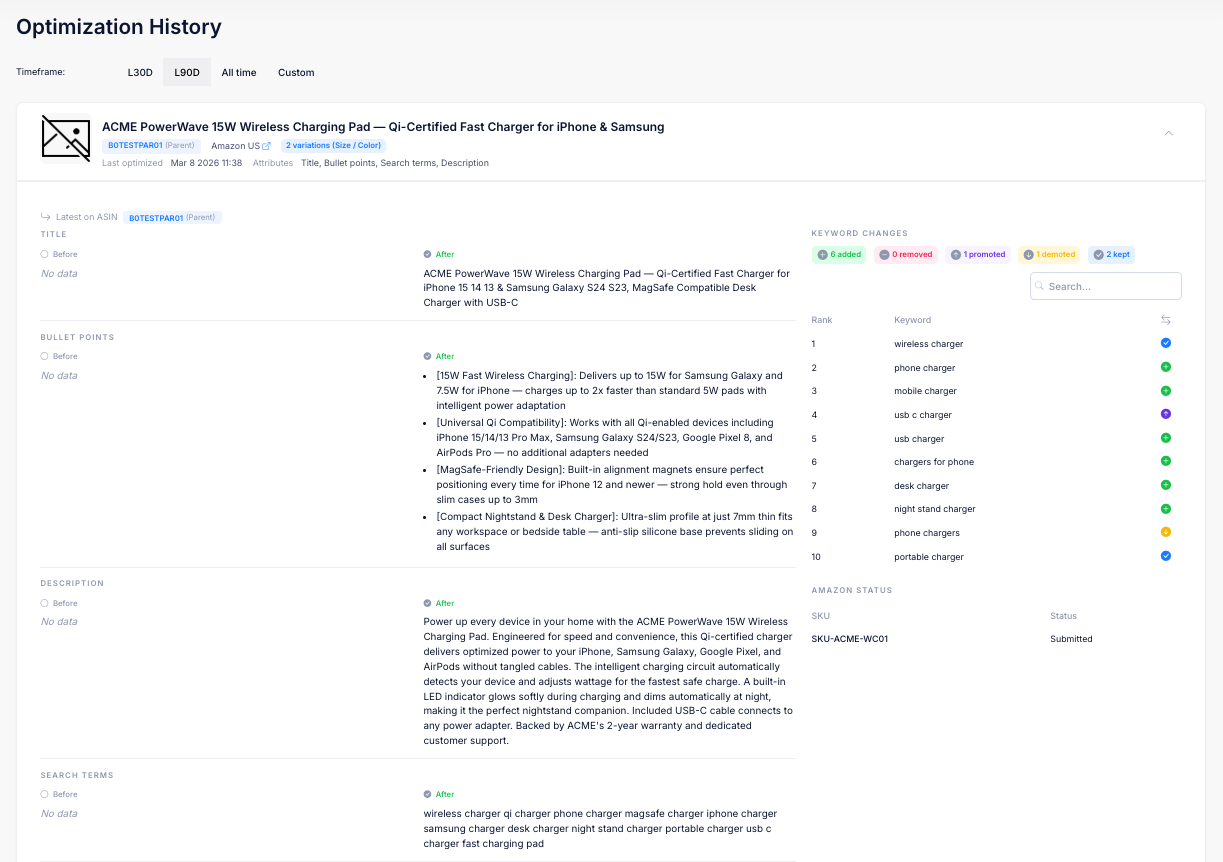1223x862 pixels.
Task: Click the yellow demoted icon beside "phone chargers"
Action: pyautogui.click(x=1165, y=532)
